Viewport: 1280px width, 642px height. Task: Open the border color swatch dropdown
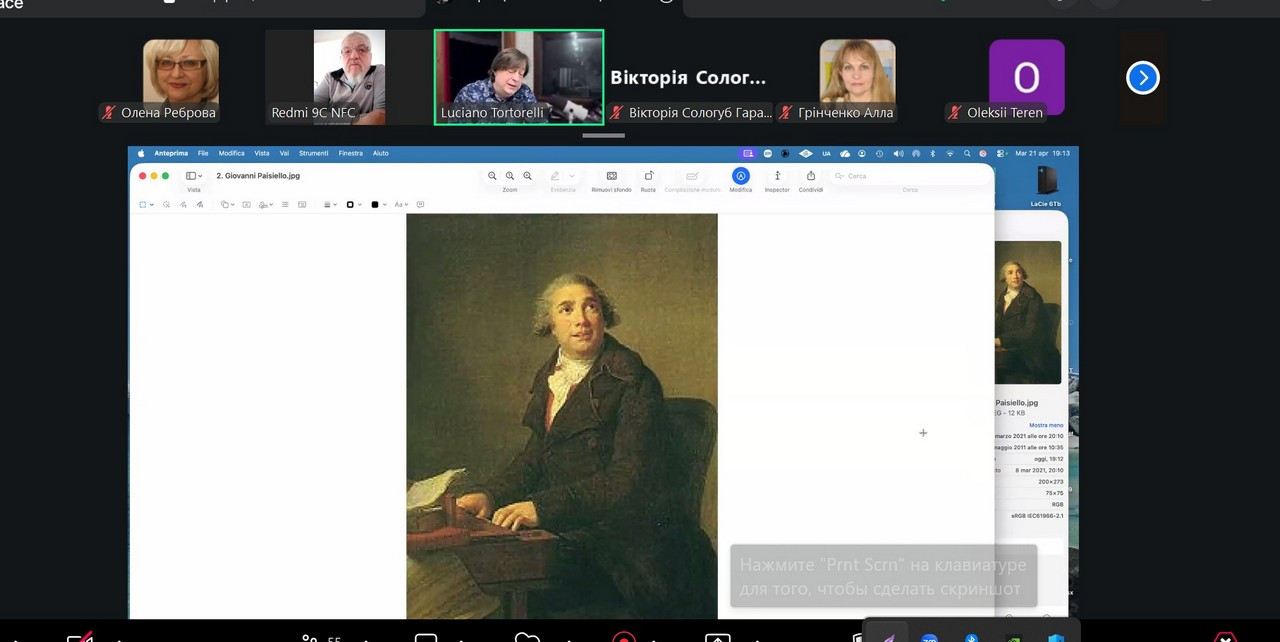(x=354, y=204)
